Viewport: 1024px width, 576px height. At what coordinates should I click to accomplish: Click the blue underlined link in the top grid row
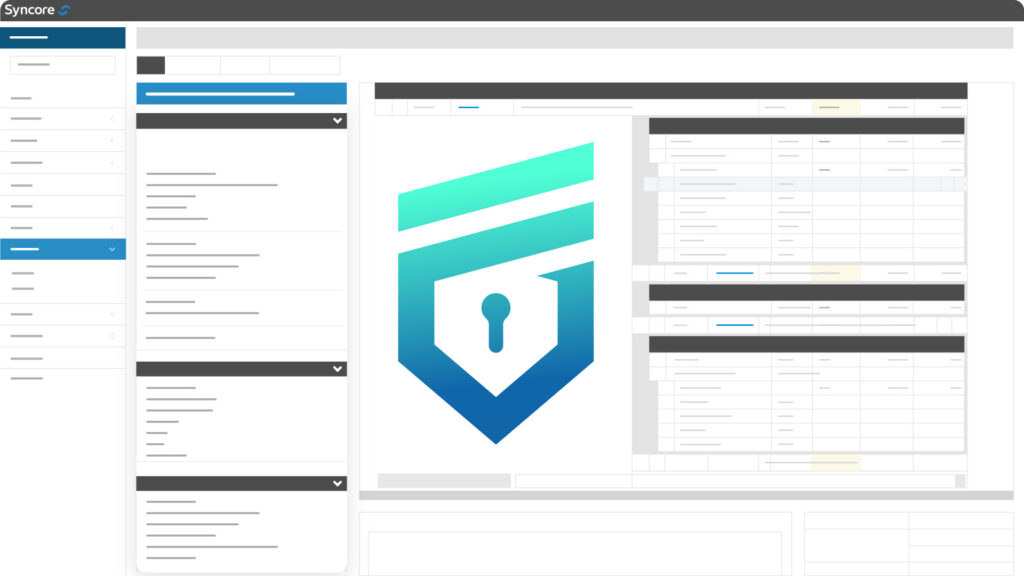(468, 107)
